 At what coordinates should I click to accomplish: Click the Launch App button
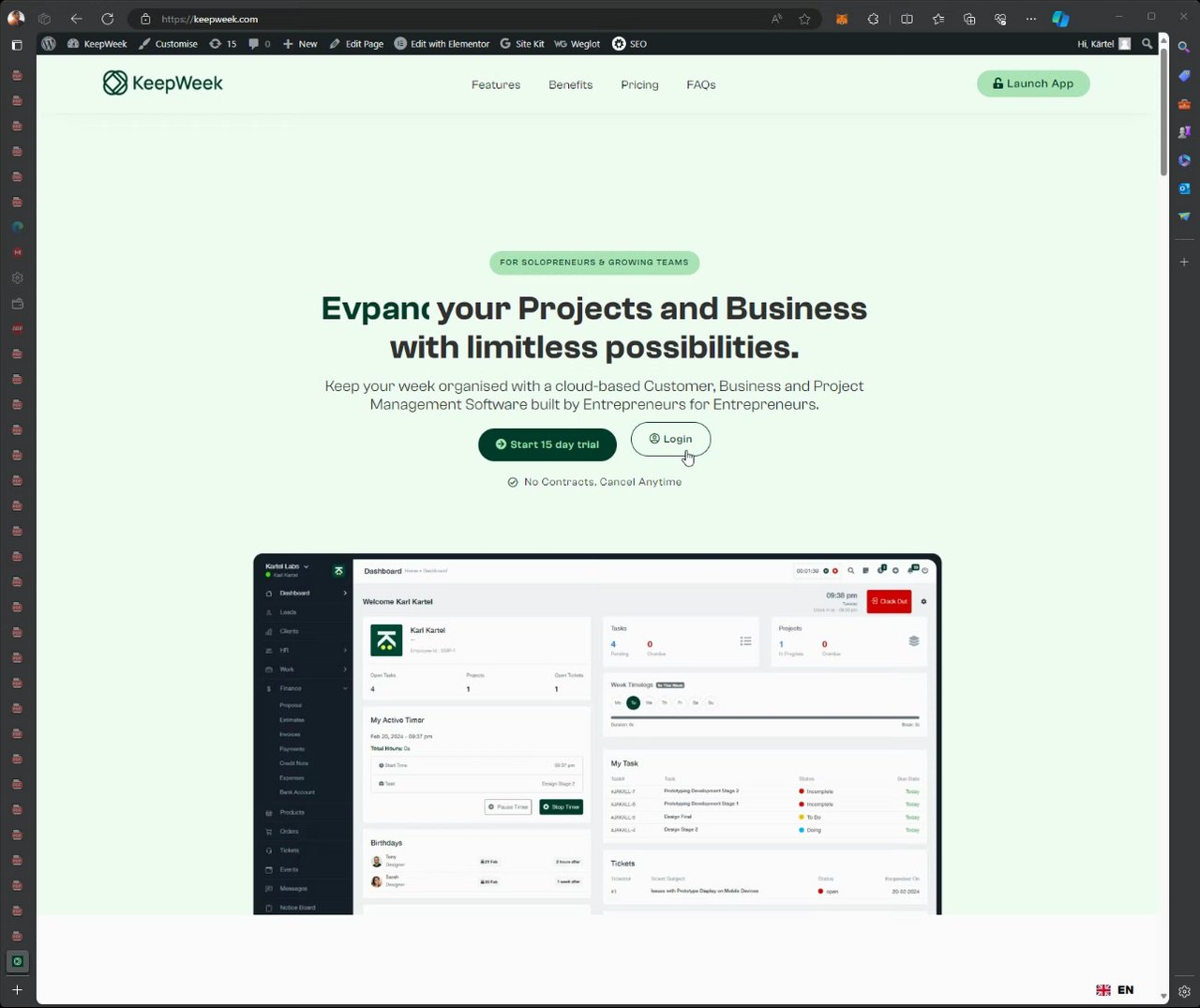(x=1033, y=83)
